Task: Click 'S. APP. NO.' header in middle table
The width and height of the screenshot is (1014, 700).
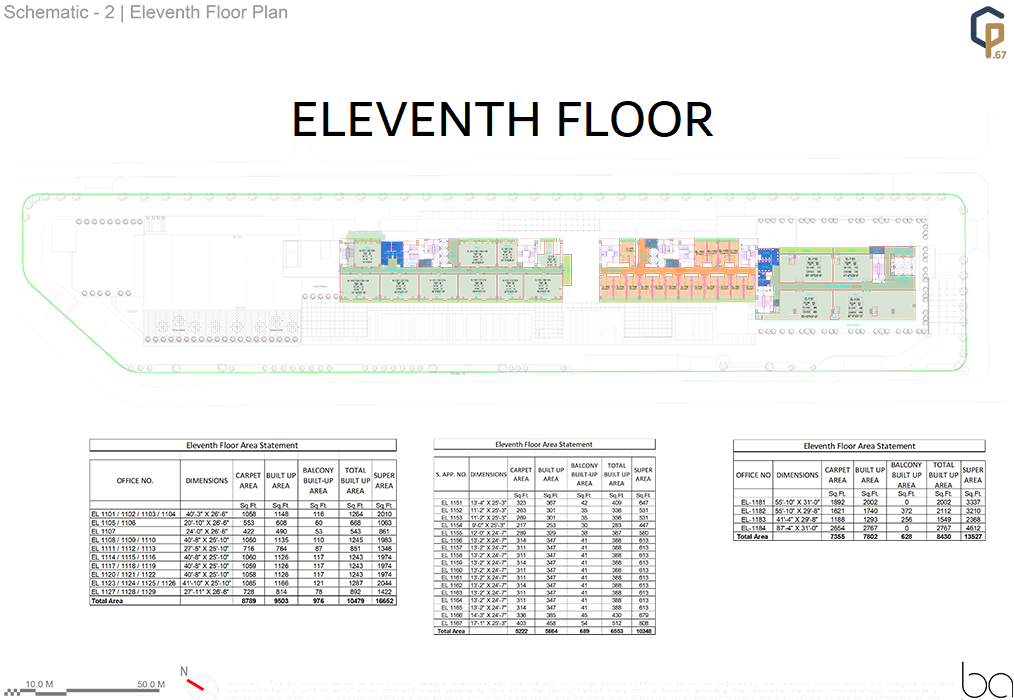Action: 449,475
